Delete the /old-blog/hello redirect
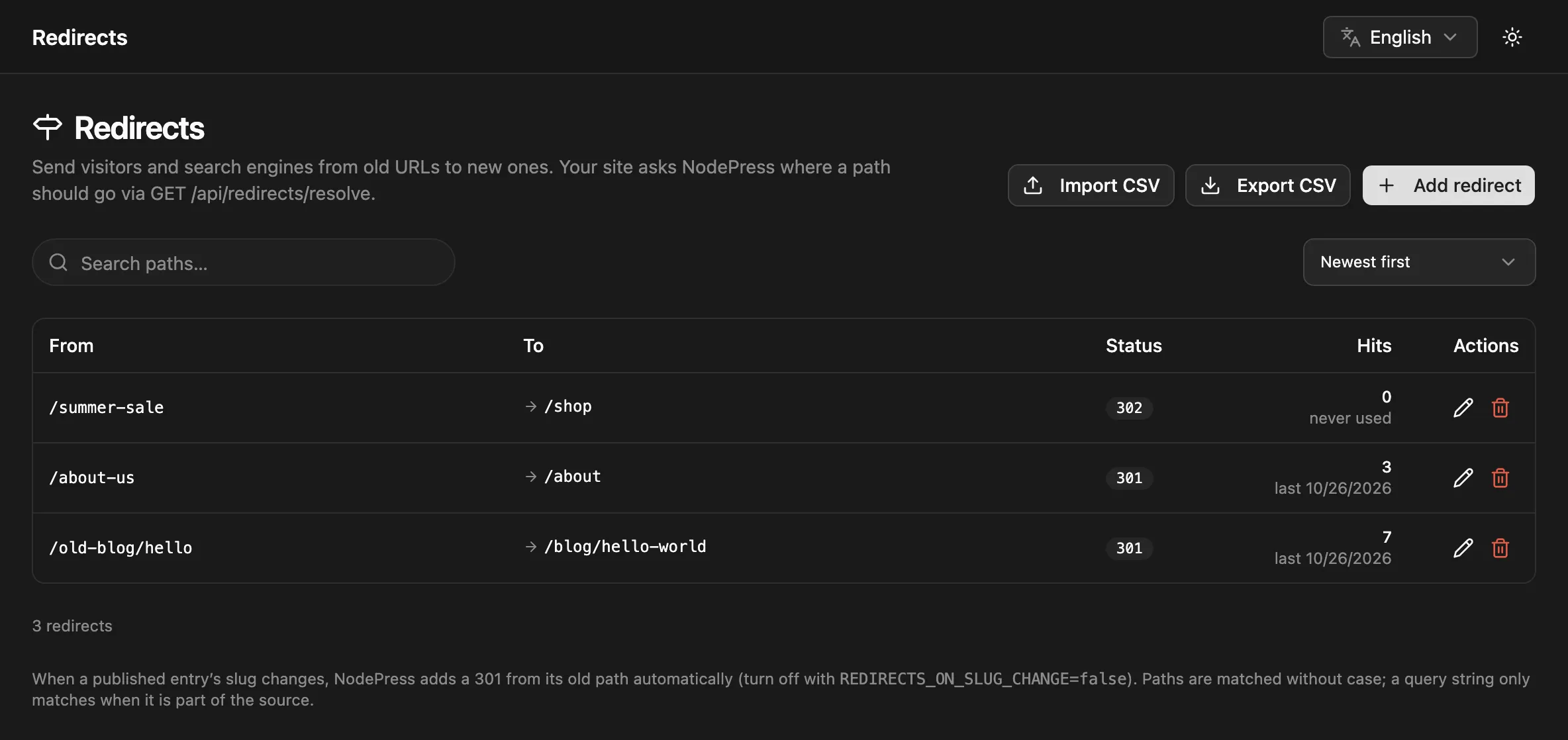The height and width of the screenshot is (740, 1568). click(x=1500, y=548)
